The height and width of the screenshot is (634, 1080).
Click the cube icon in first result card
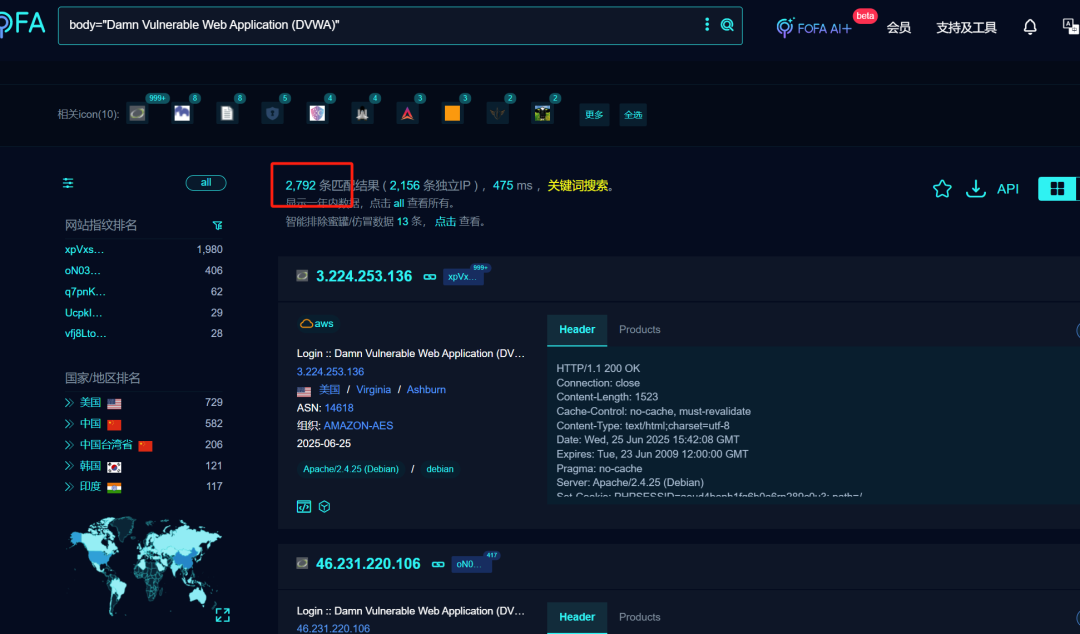pos(324,507)
